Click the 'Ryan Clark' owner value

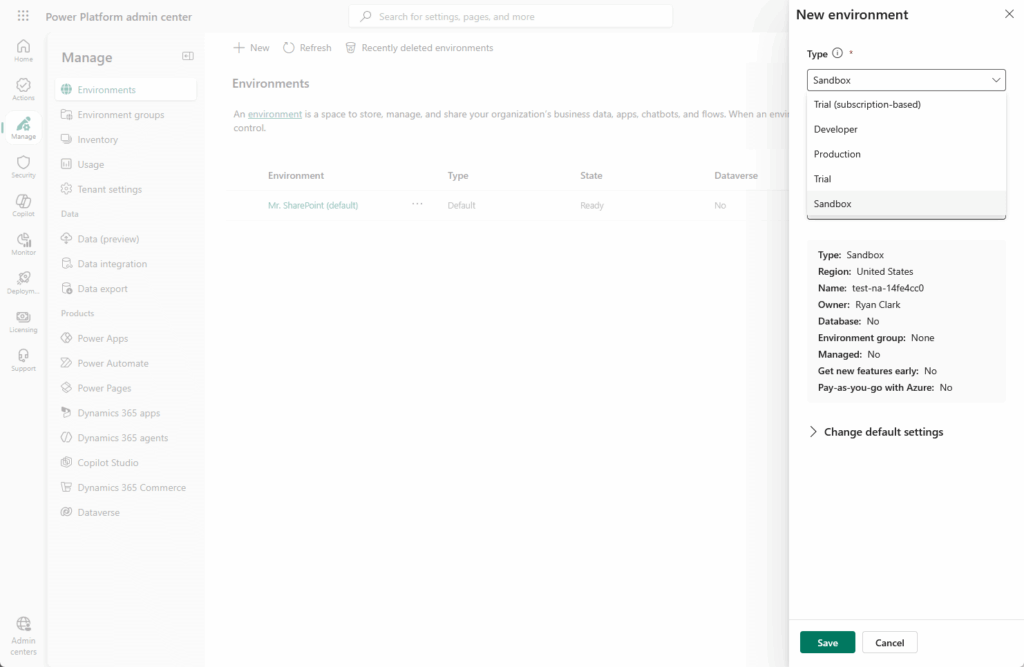pyautogui.click(x=878, y=304)
